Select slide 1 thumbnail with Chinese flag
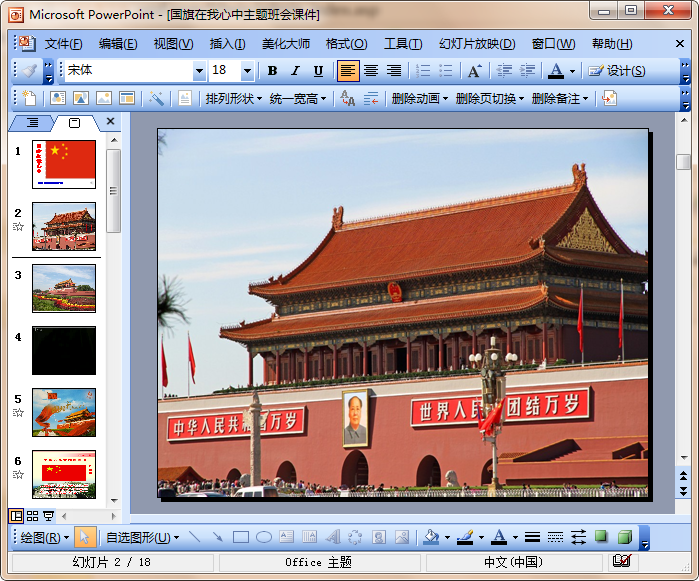Screen dimensions: 699x581 point(64,164)
